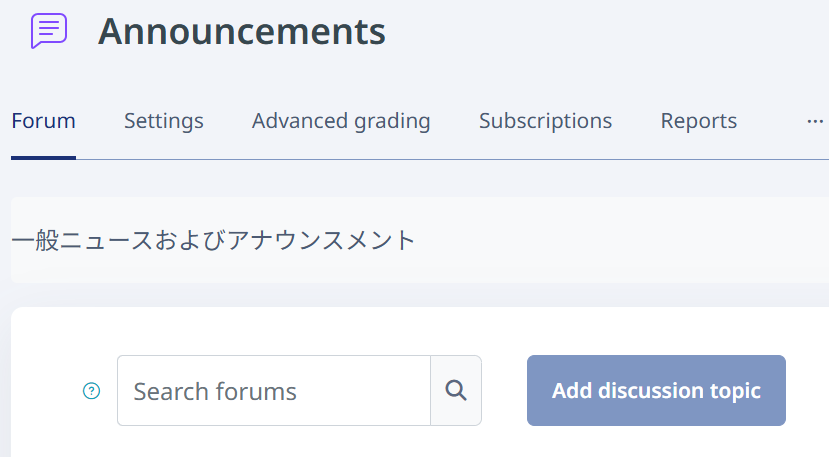Start a new discussion topic
The image size is (829, 457).
(656, 390)
